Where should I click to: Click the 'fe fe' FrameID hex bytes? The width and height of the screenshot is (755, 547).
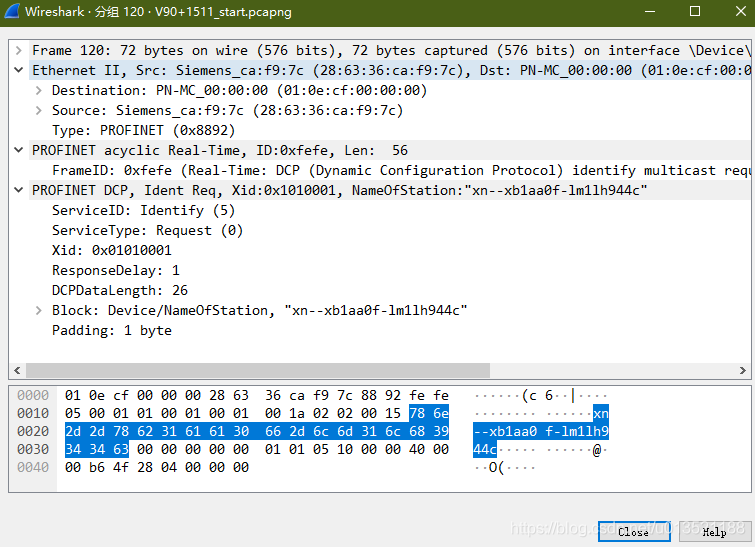click(x=429, y=395)
